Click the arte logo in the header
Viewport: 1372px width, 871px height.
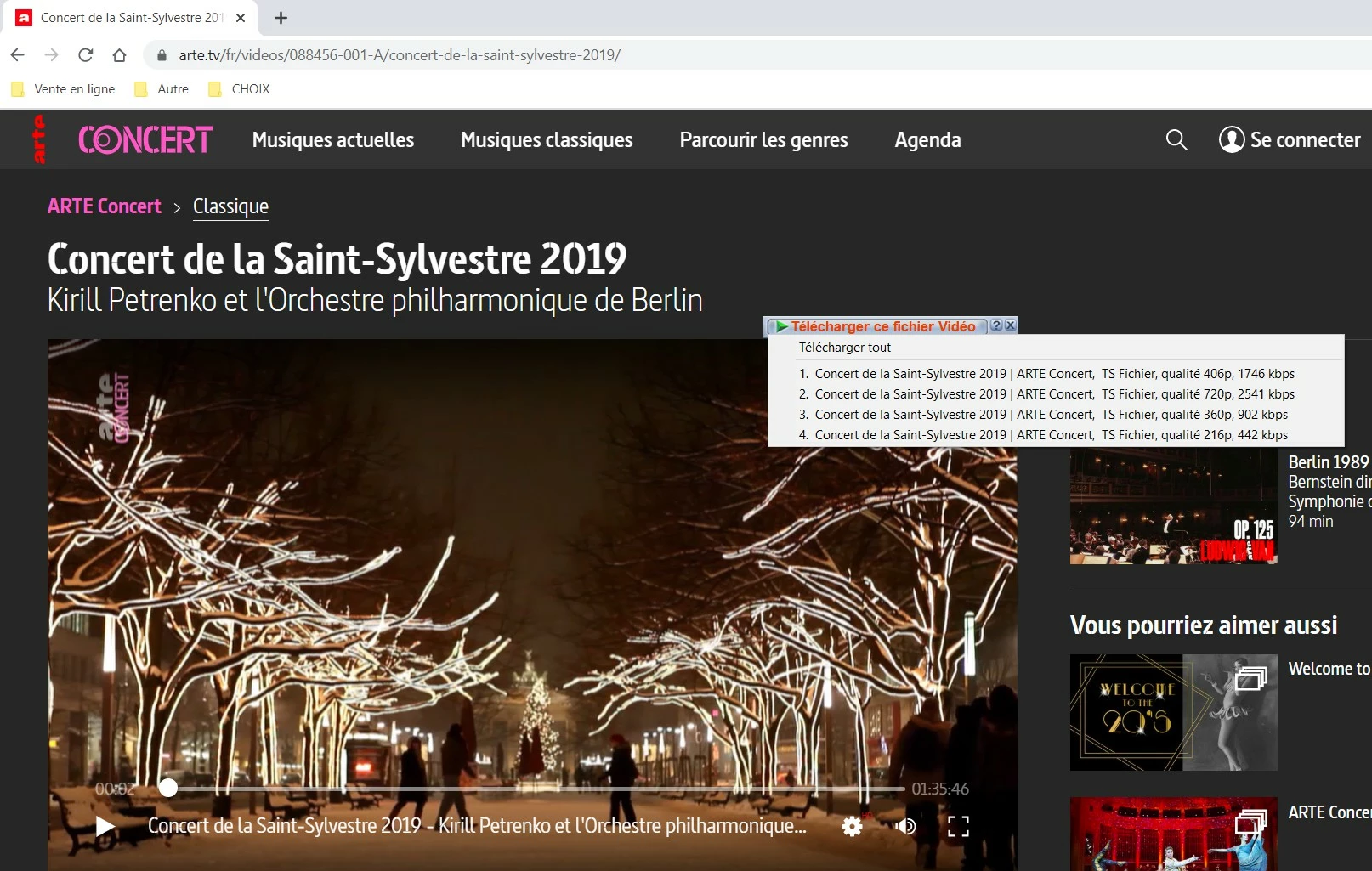tap(38, 139)
